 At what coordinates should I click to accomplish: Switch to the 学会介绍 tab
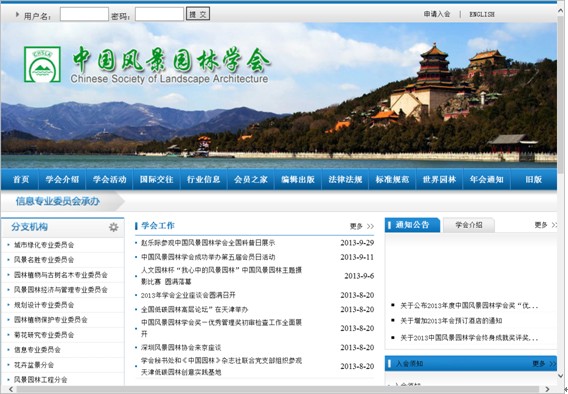click(x=469, y=225)
